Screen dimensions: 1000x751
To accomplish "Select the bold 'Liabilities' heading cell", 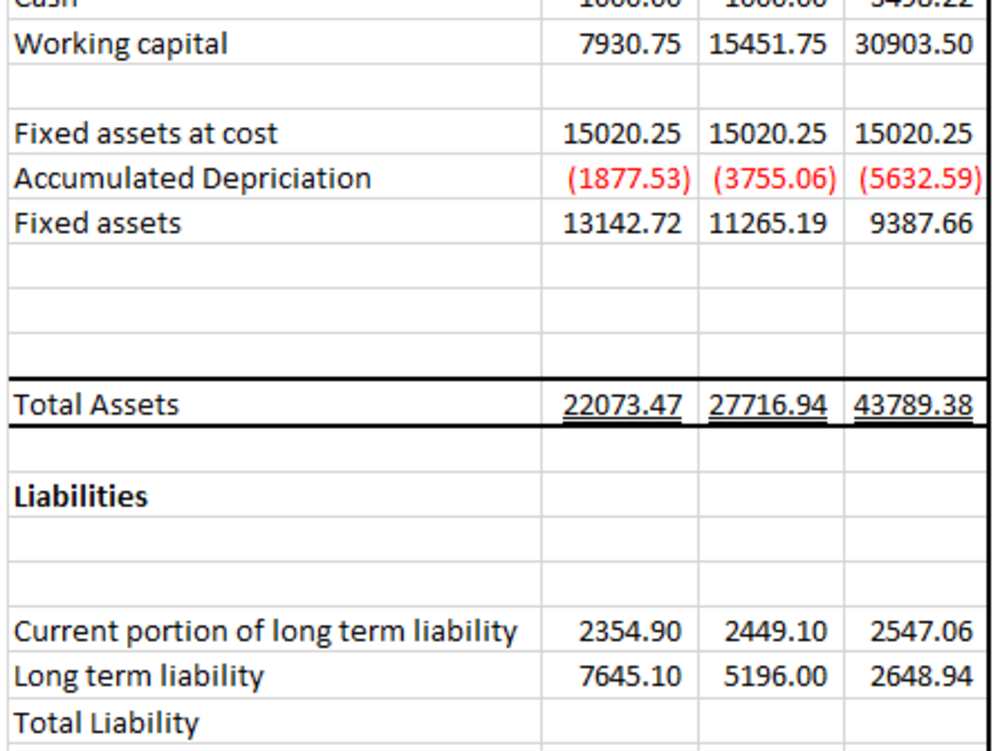I will tap(275, 495).
